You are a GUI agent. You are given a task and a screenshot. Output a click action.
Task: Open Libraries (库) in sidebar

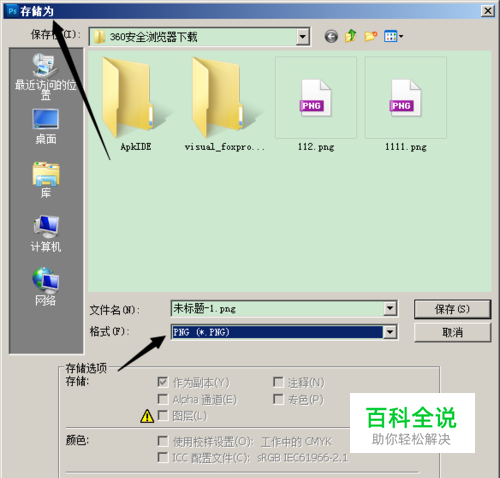coord(46,180)
